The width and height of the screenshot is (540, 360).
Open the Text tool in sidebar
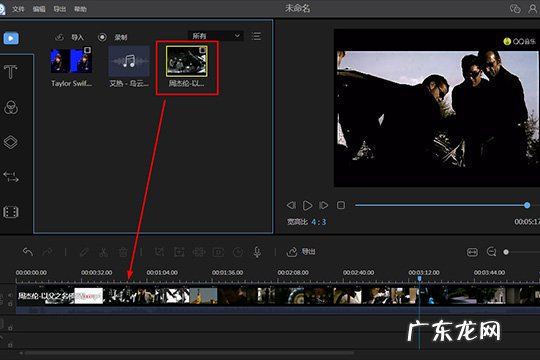[x=10, y=72]
